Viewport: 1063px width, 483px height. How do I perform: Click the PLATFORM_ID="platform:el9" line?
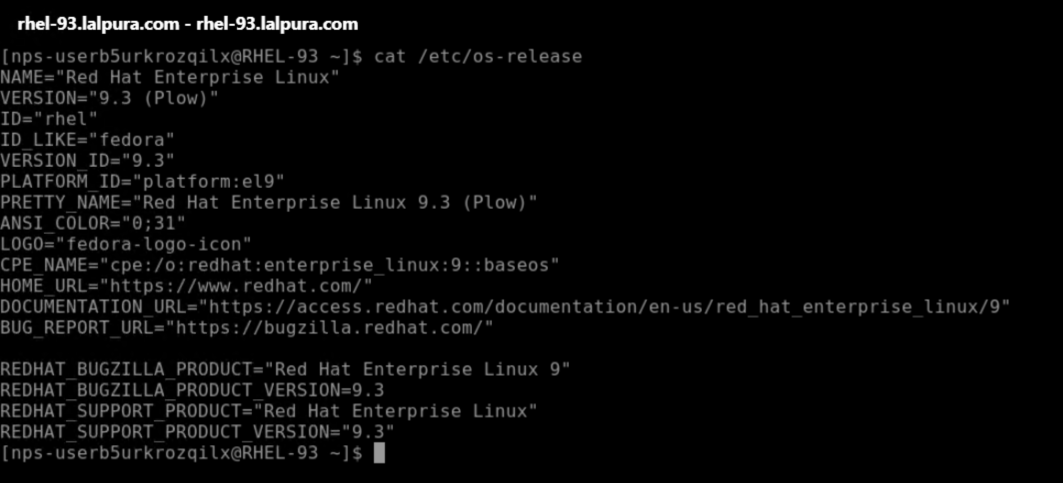142,181
